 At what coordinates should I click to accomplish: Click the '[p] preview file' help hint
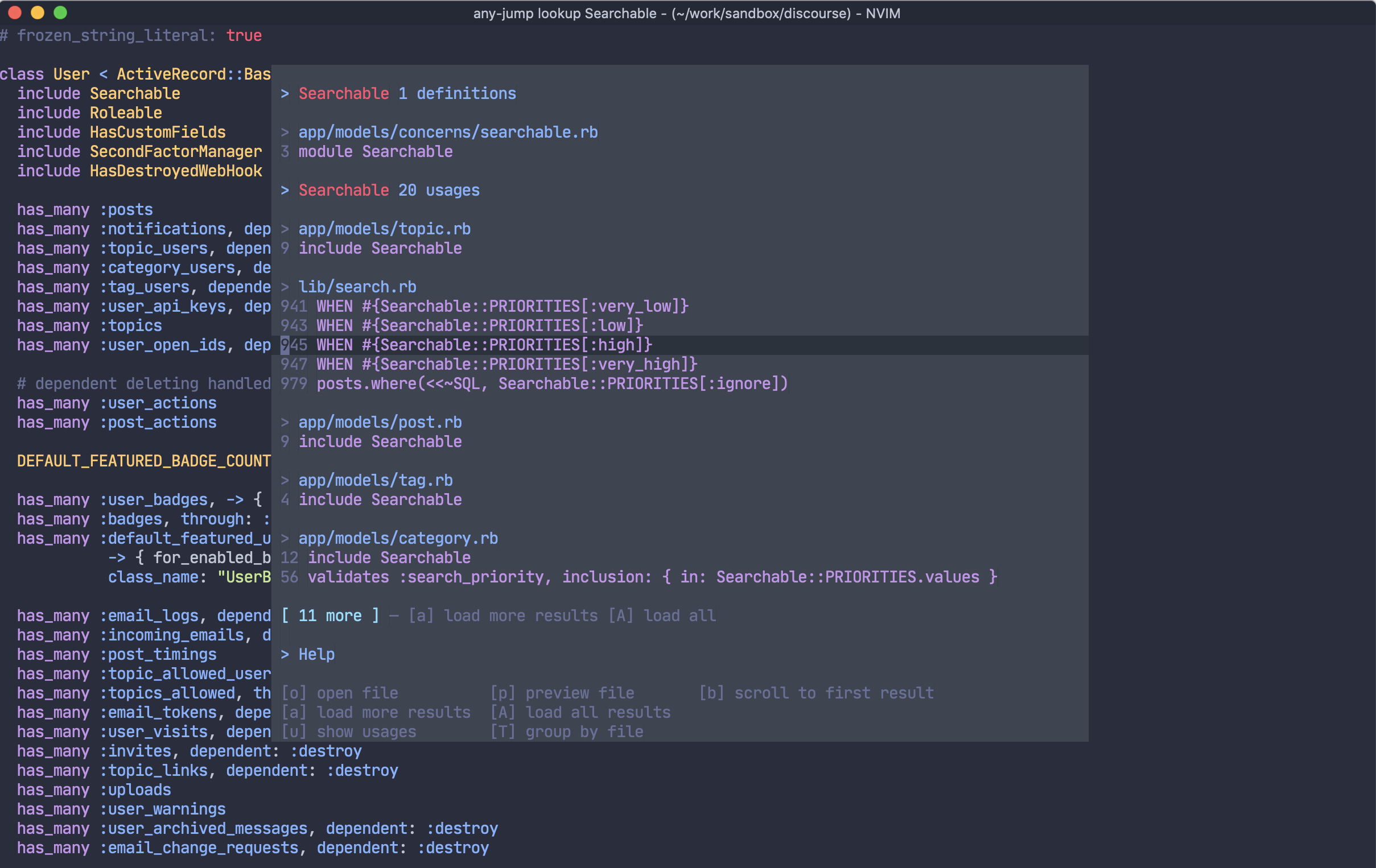pyautogui.click(x=562, y=693)
